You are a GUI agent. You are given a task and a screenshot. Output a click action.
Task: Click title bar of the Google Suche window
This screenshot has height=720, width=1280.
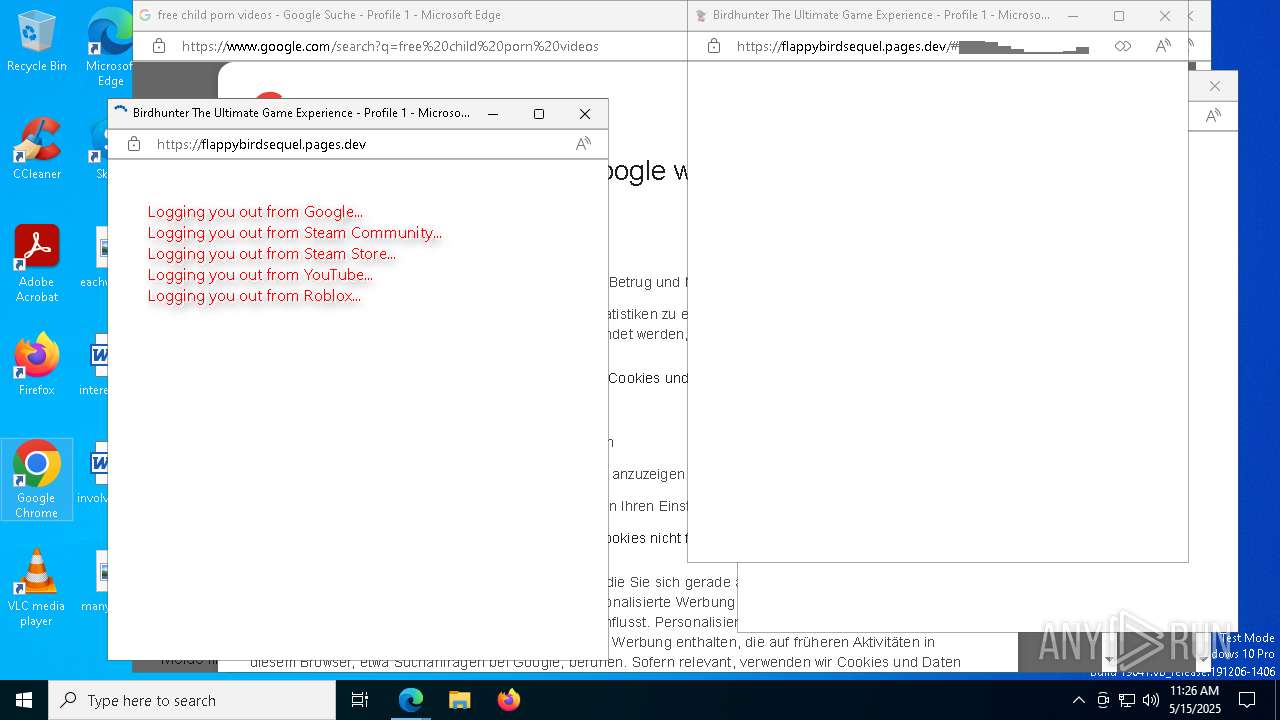(x=410, y=16)
